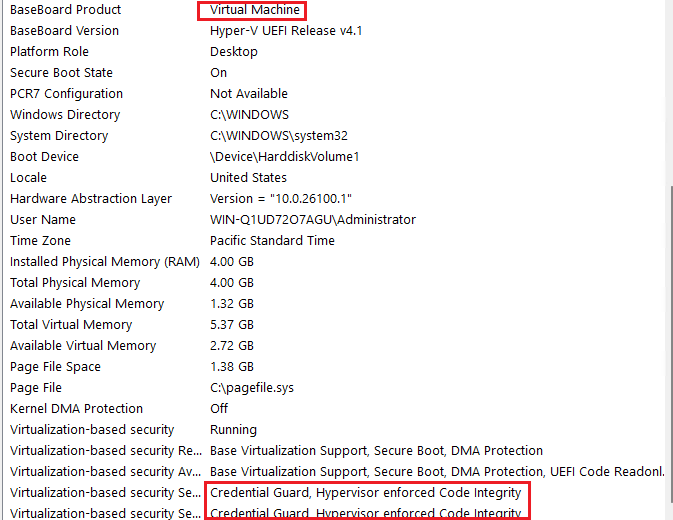Click the Secure Boot State row
This screenshot has height=520, width=673.
click(x=61, y=73)
